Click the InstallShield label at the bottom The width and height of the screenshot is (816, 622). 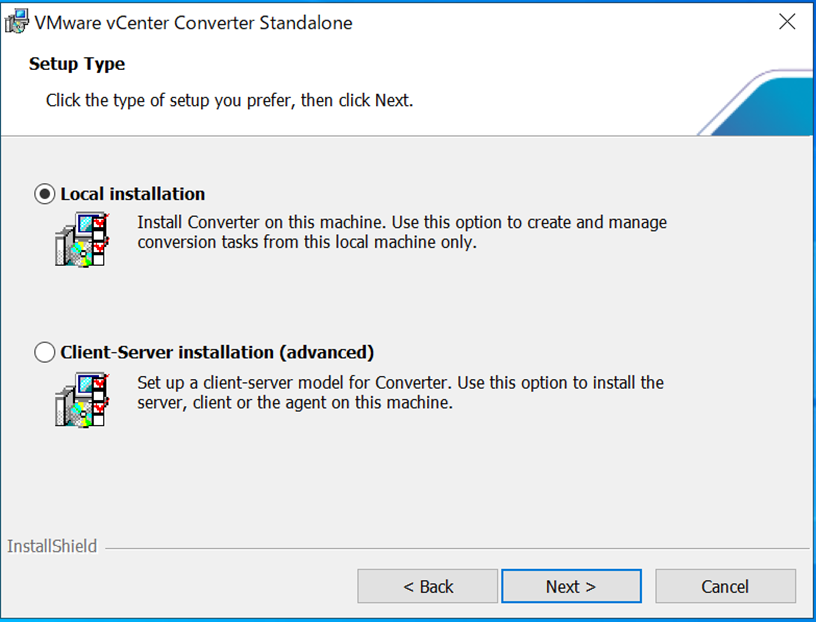click(x=52, y=546)
